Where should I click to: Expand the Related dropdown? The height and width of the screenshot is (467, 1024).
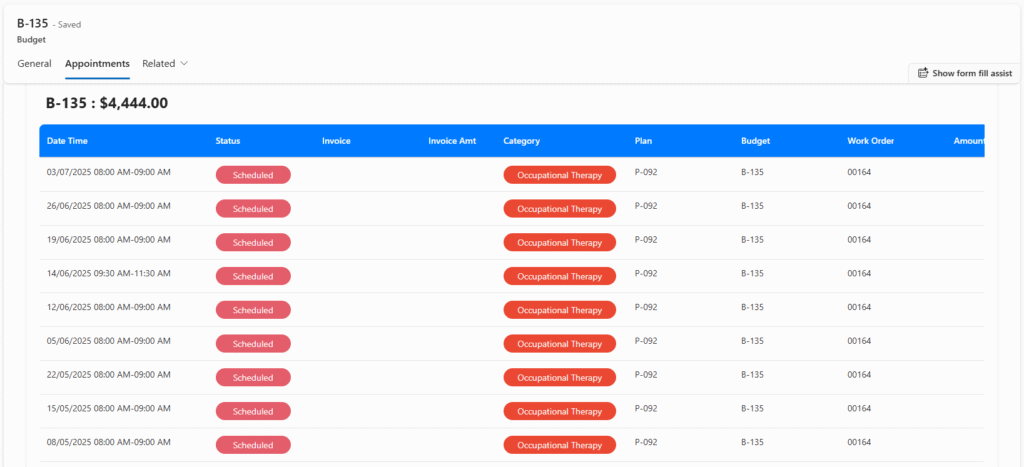coord(165,63)
